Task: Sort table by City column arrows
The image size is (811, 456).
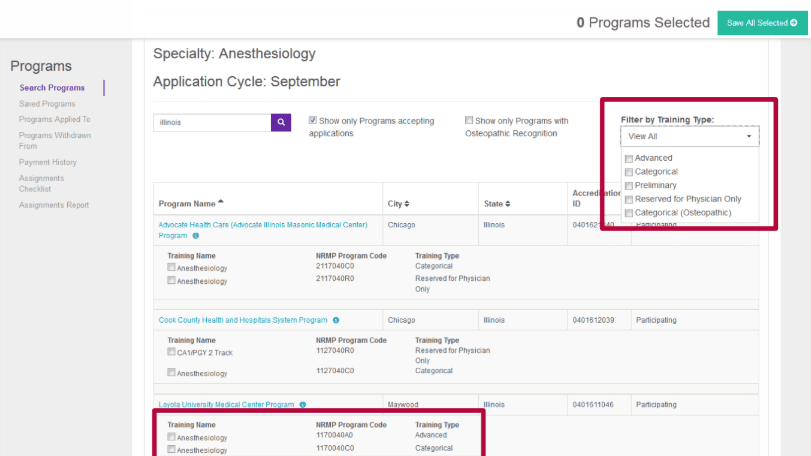Action: coord(407,204)
